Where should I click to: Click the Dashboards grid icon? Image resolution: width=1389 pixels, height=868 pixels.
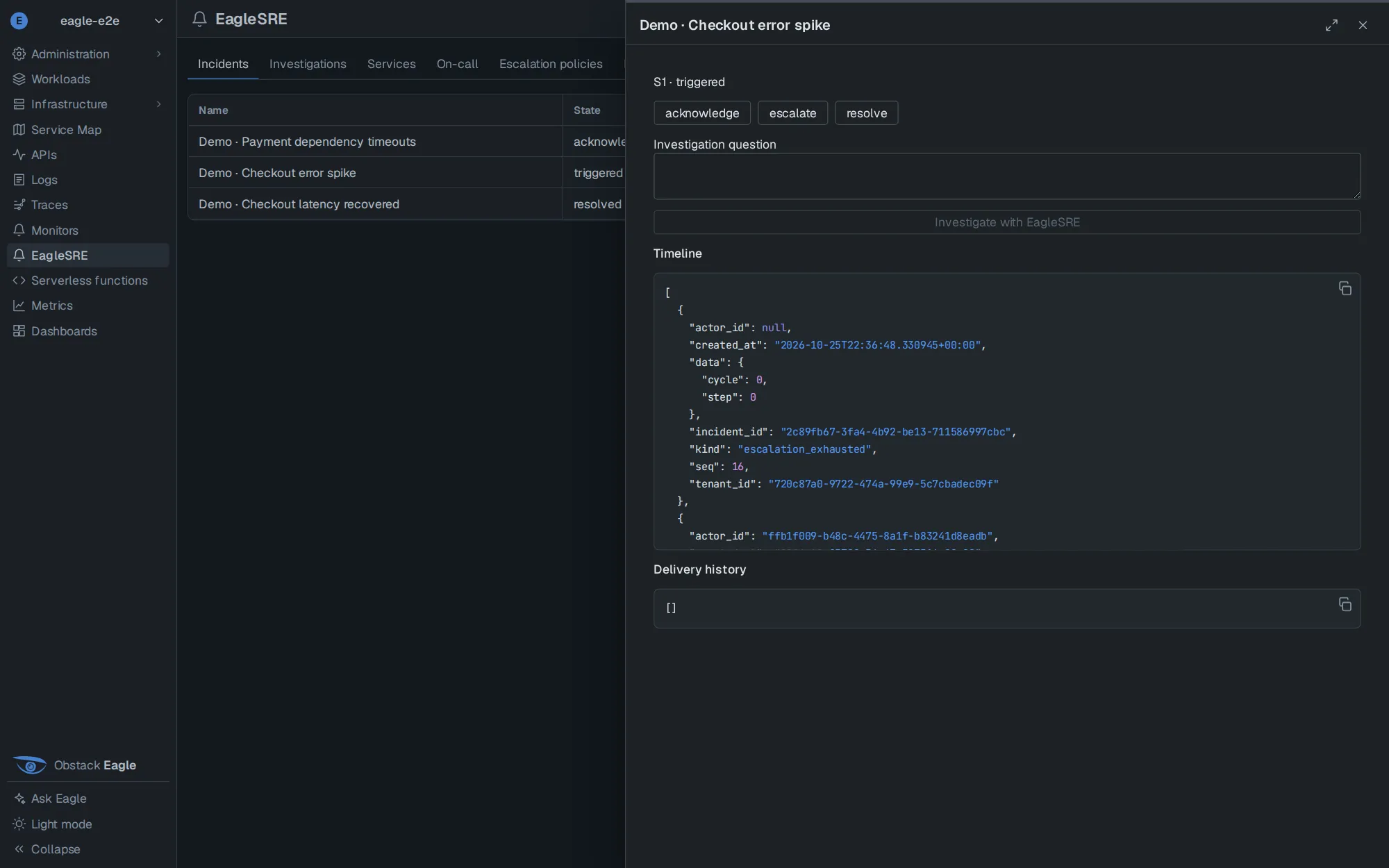tap(19, 331)
